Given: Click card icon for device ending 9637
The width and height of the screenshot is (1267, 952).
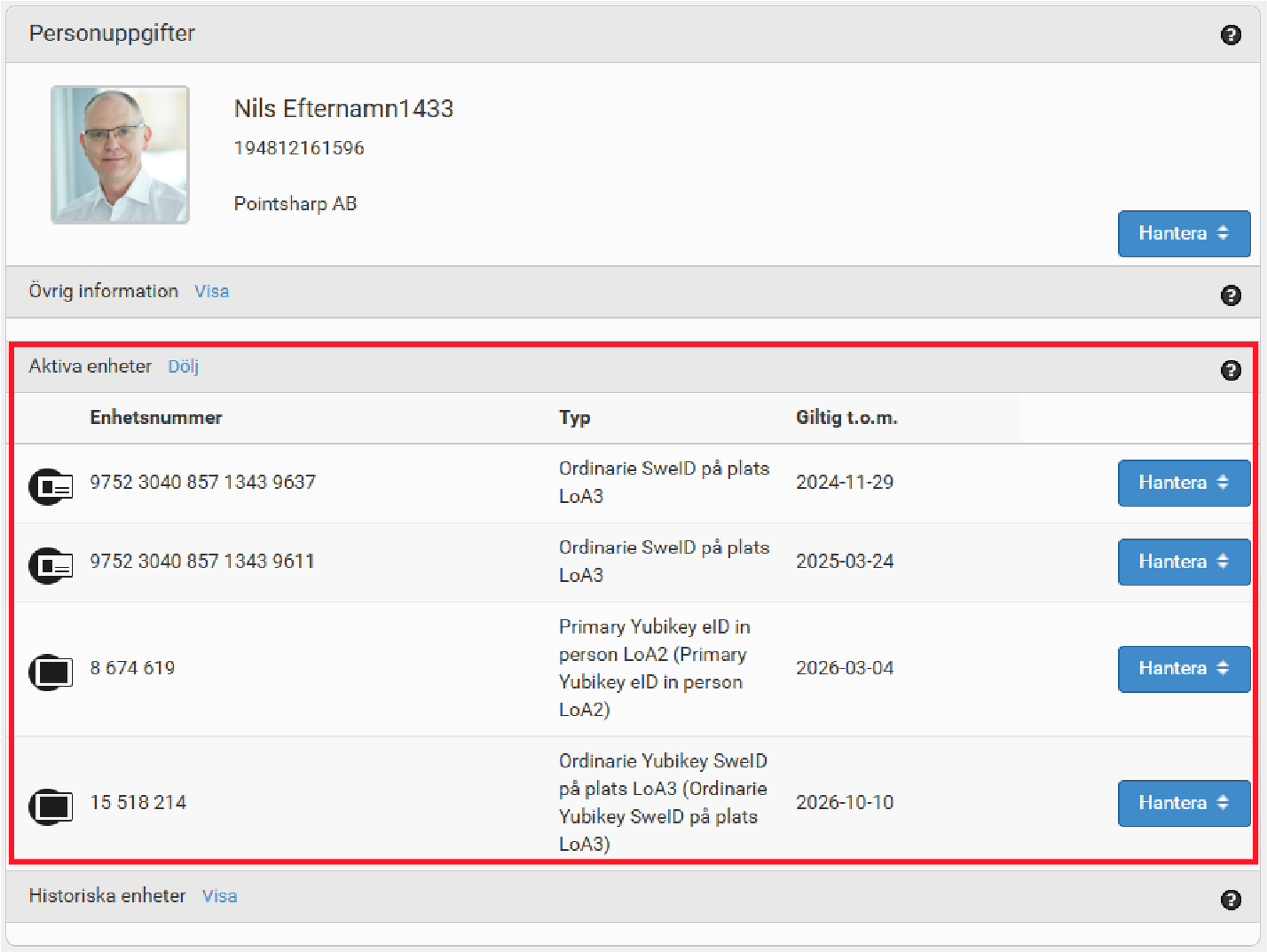Looking at the screenshot, I should click(x=51, y=486).
